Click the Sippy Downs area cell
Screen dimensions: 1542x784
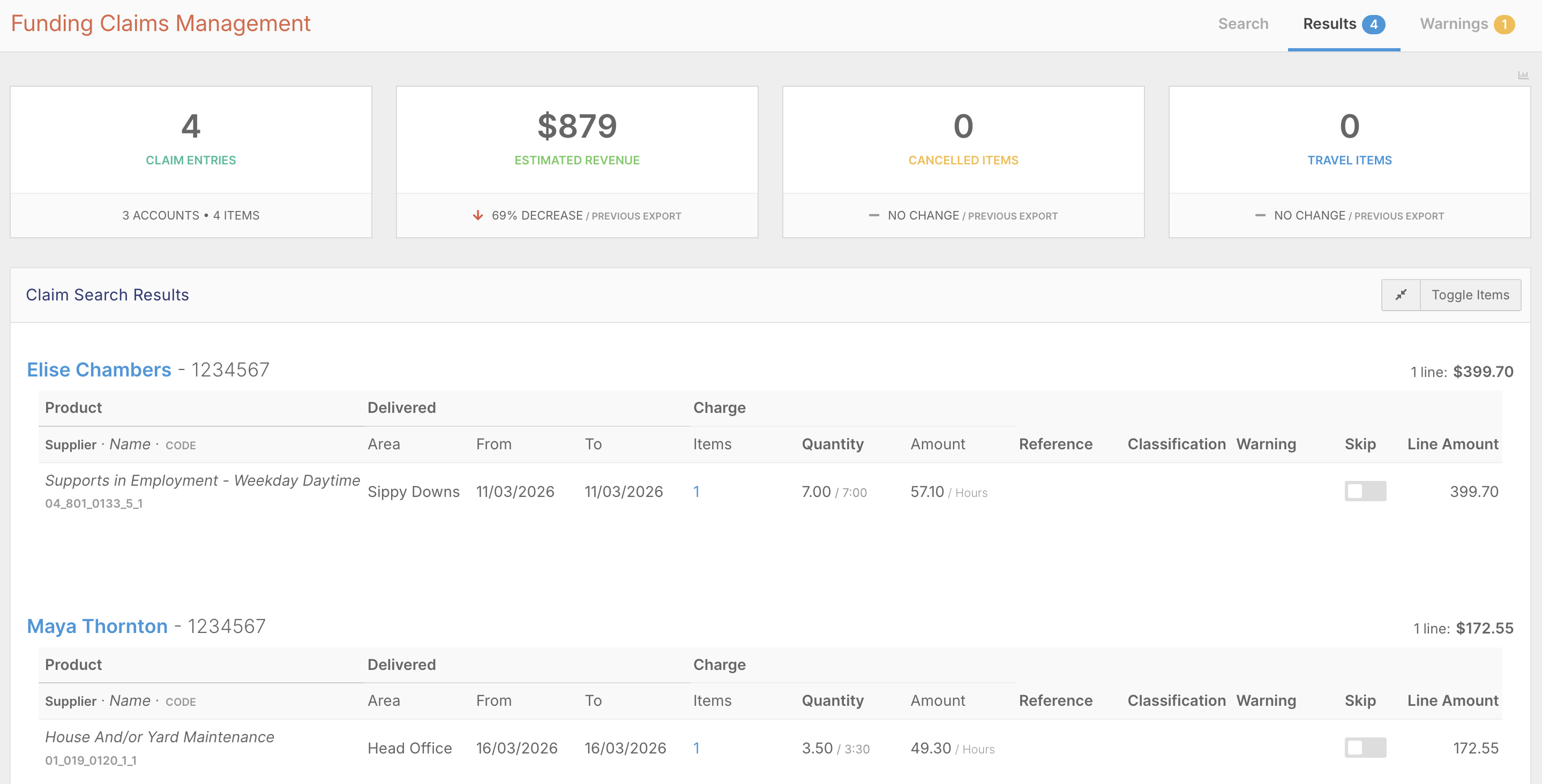pos(414,492)
